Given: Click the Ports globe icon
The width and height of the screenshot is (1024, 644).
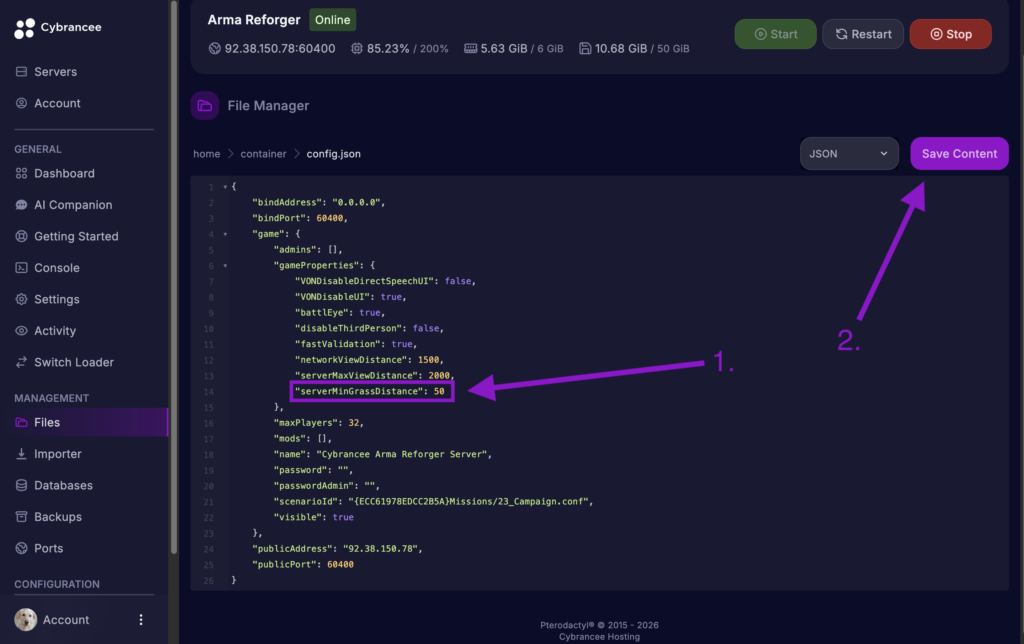Looking at the screenshot, I should click(x=22, y=548).
